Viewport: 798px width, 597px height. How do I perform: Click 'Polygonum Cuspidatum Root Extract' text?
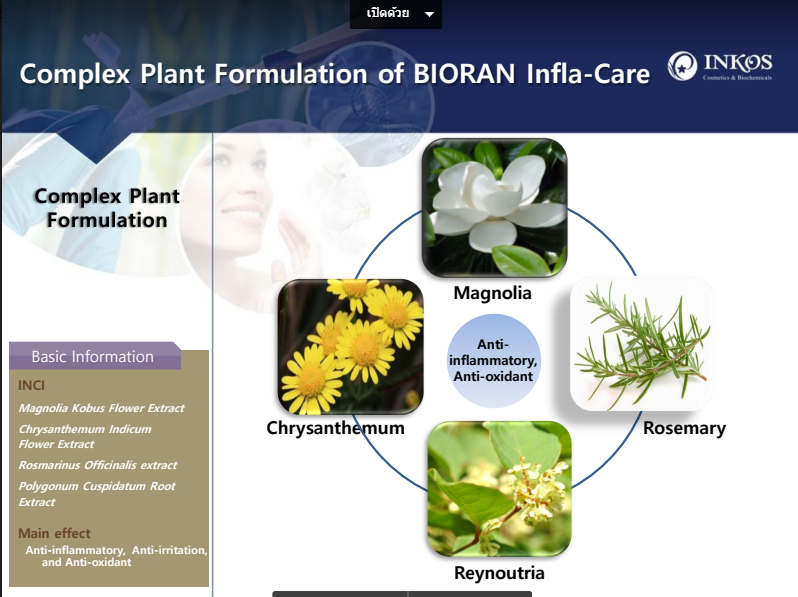(97, 494)
